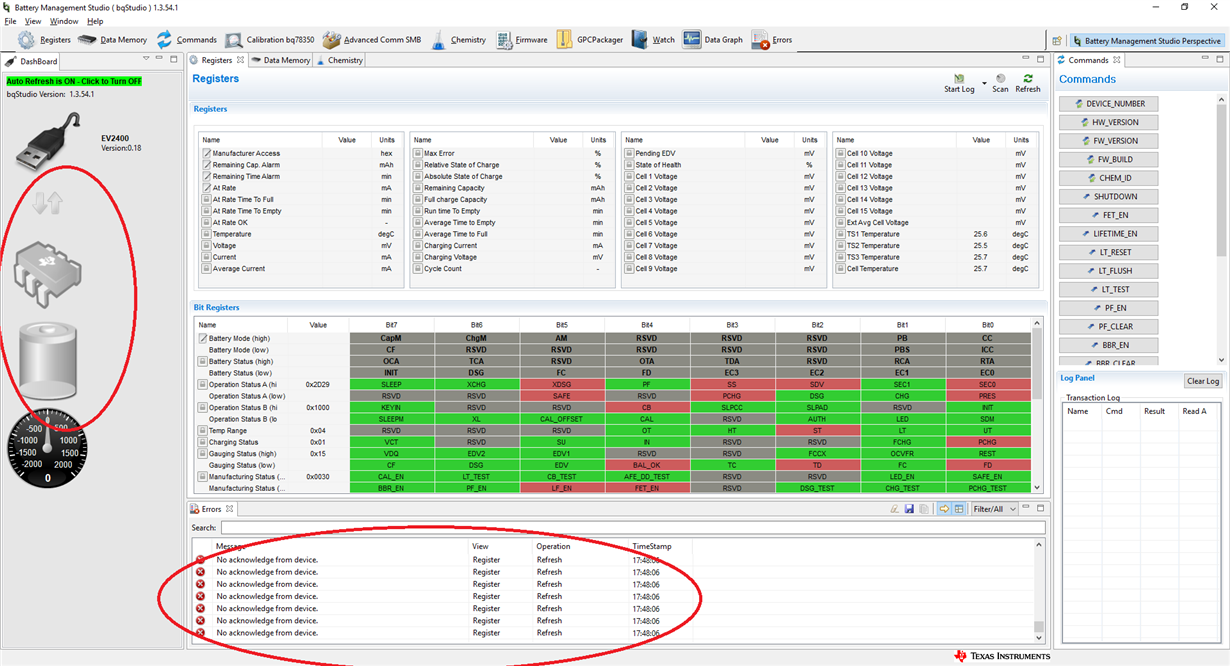Select the DashBoard tab
Viewport: 1230px width, 666px height.
click(x=33, y=61)
